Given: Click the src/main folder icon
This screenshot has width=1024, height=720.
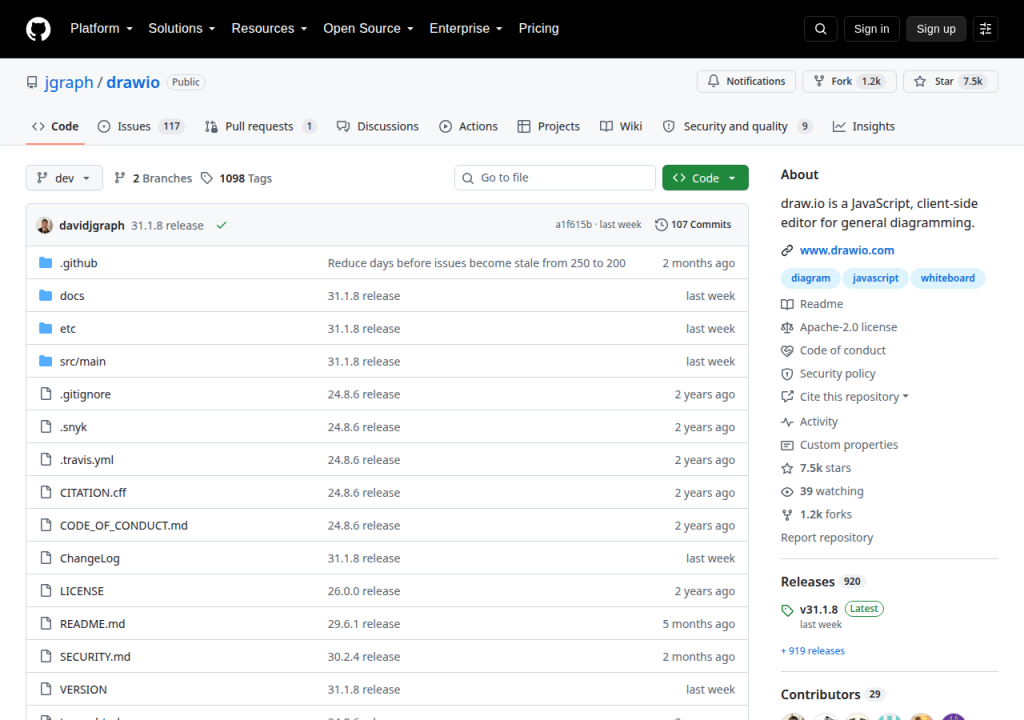Looking at the screenshot, I should click(x=45, y=361).
